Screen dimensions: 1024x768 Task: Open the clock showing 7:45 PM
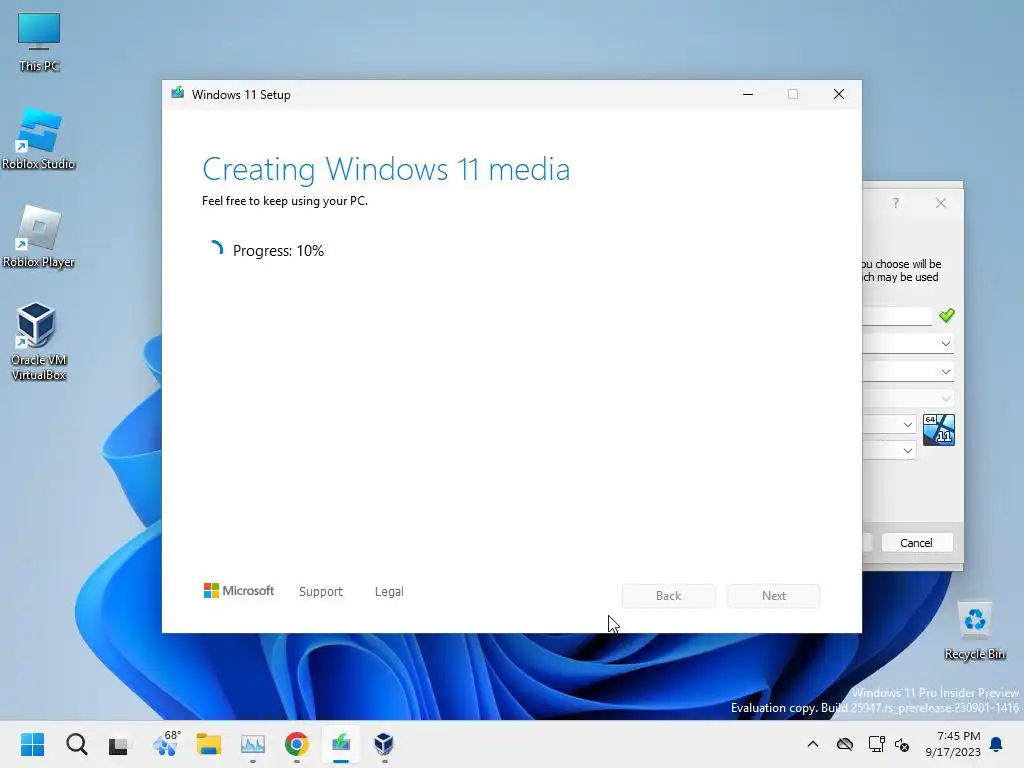pos(953,744)
